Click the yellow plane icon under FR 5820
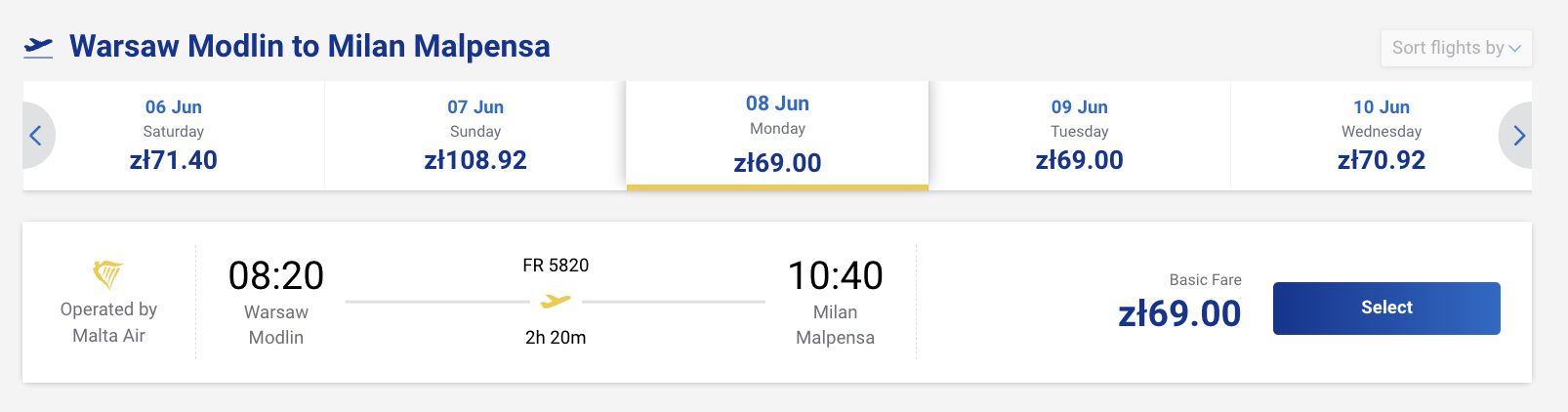Screen dimensions: 1568x412 coord(556,302)
